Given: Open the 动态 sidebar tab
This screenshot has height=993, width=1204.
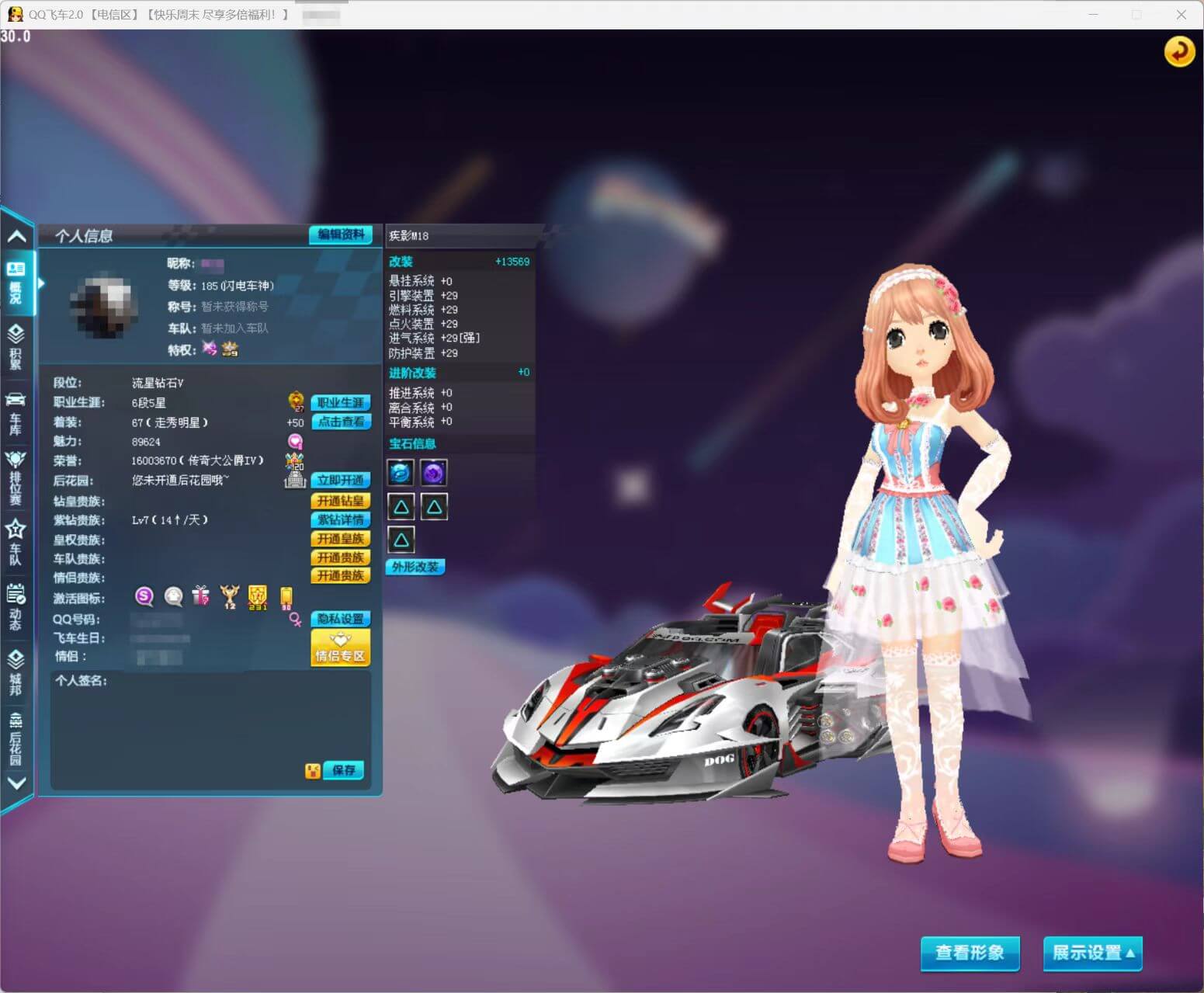Looking at the screenshot, I should tap(16, 606).
